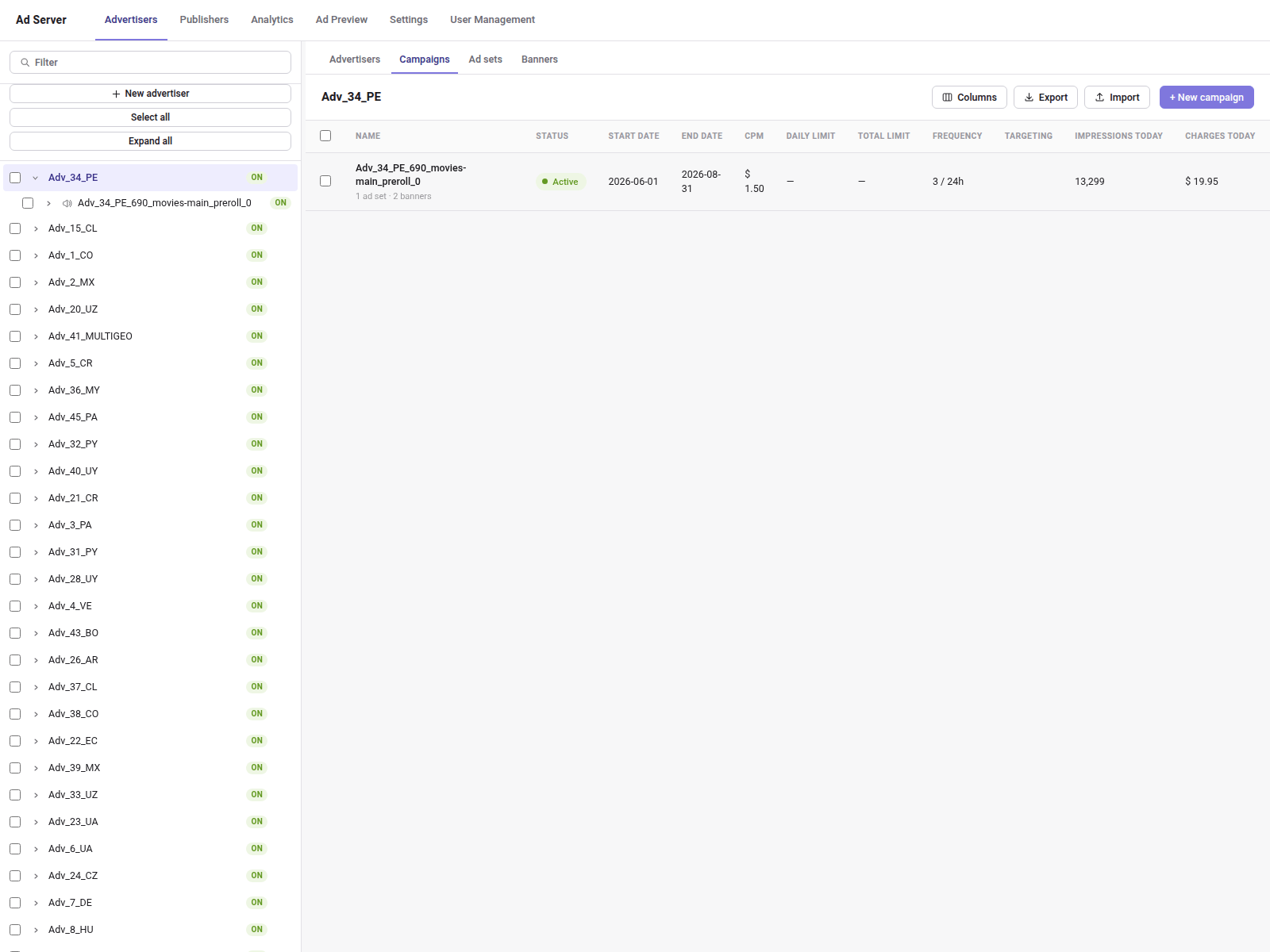Click the CHARGES TODAY column header
Screen dimensions: 1270x952
point(1220,136)
